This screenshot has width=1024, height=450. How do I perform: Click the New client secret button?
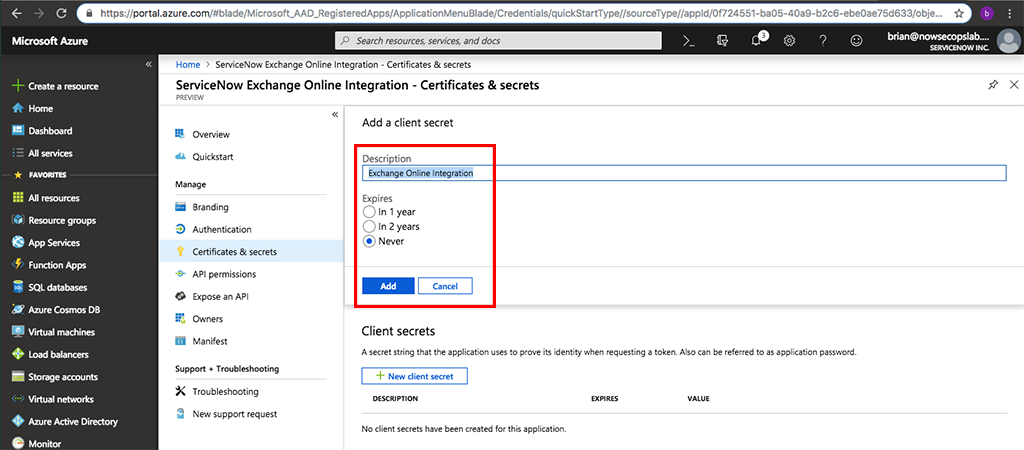(x=414, y=376)
